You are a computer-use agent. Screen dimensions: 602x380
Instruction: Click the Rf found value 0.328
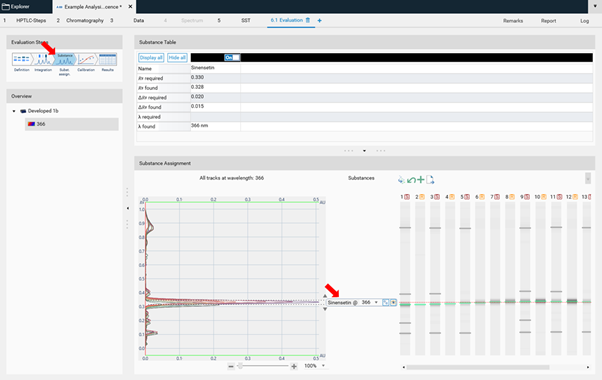(x=197, y=87)
